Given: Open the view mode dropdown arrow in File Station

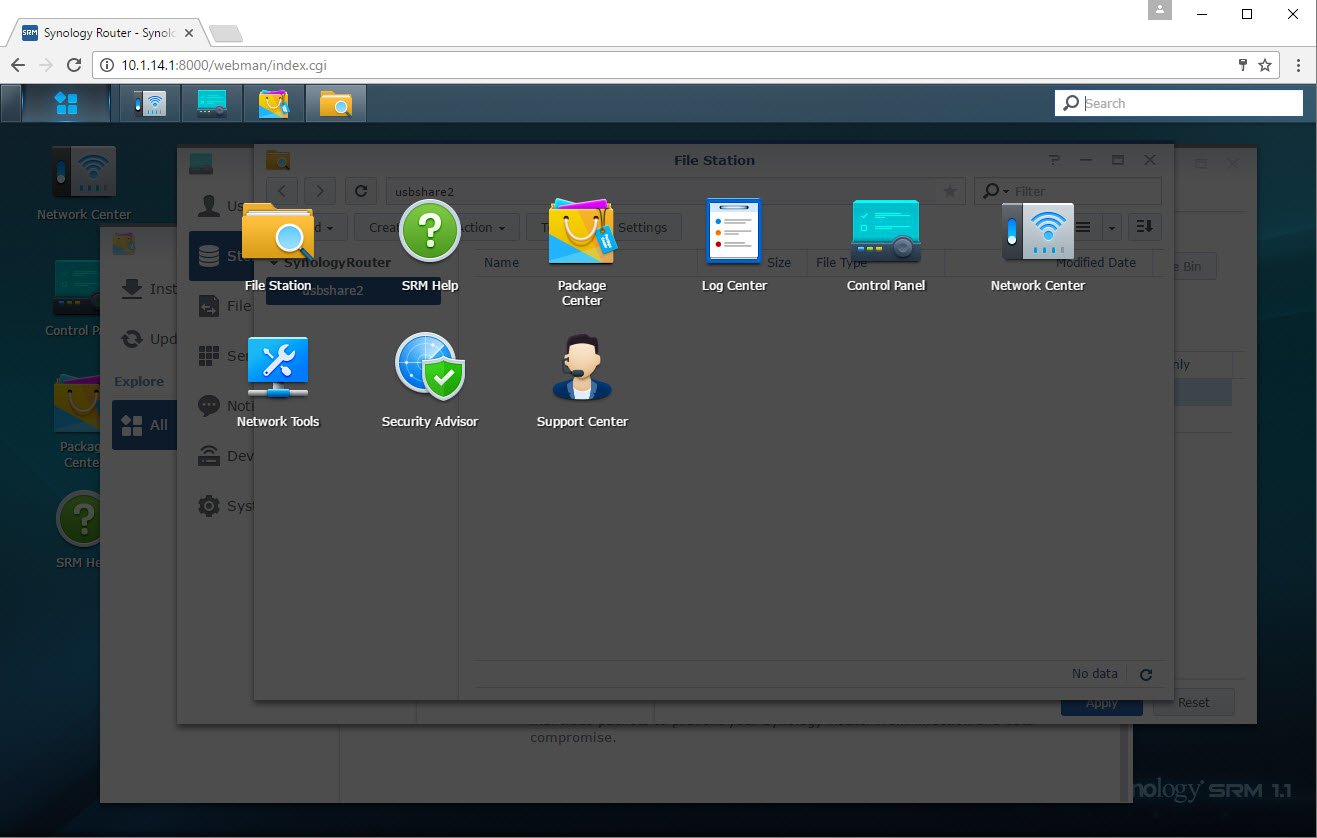Looking at the screenshot, I should coord(1111,227).
